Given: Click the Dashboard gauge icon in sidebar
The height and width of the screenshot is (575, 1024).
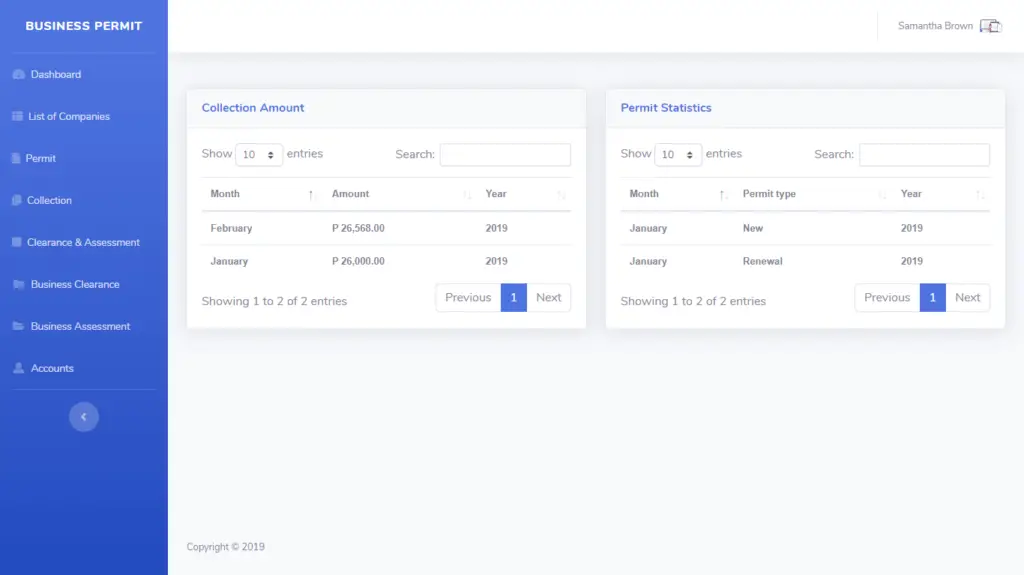Looking at the screenshot, I should pos(18,75).
